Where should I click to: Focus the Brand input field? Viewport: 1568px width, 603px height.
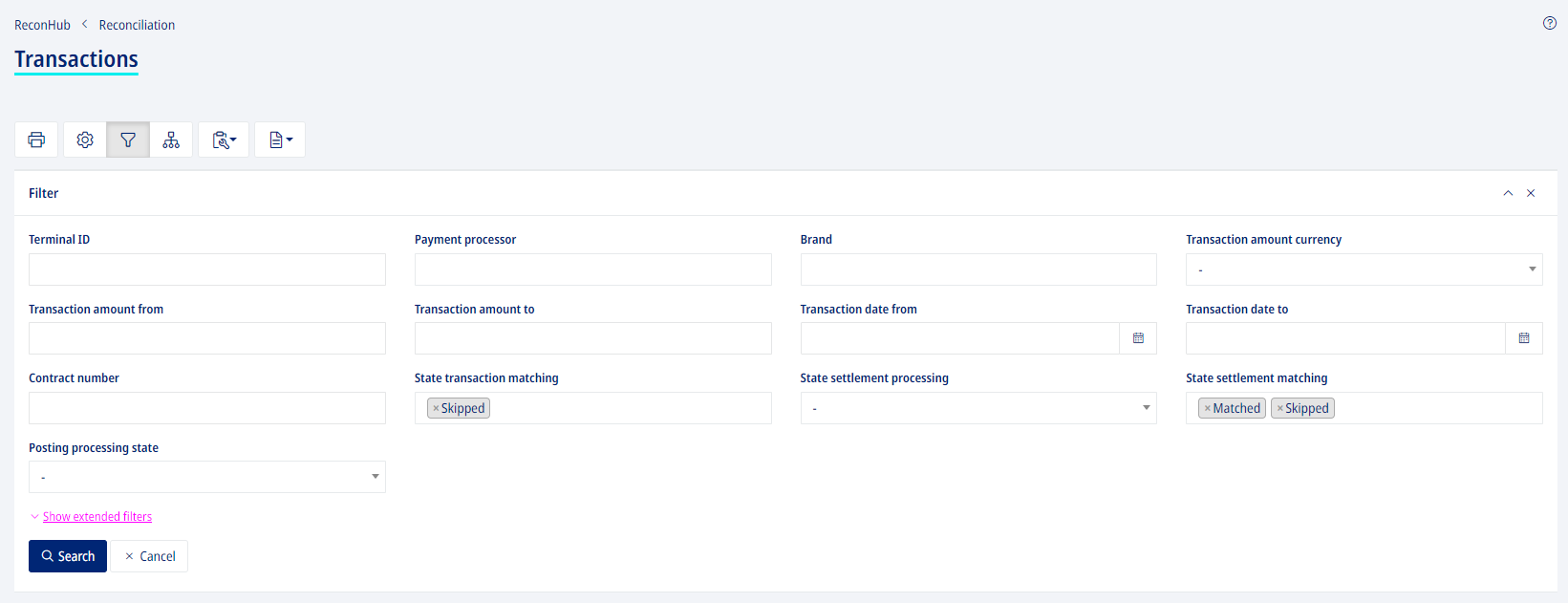[x=978, y=269]
